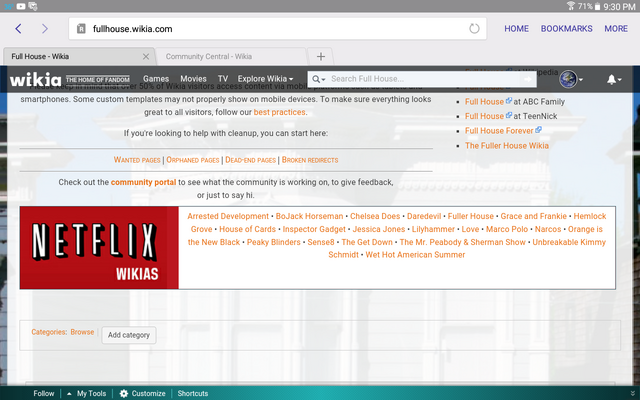640x400 pixels.
Task: Open the Chelsea Does wiki link
Action: 375,216
